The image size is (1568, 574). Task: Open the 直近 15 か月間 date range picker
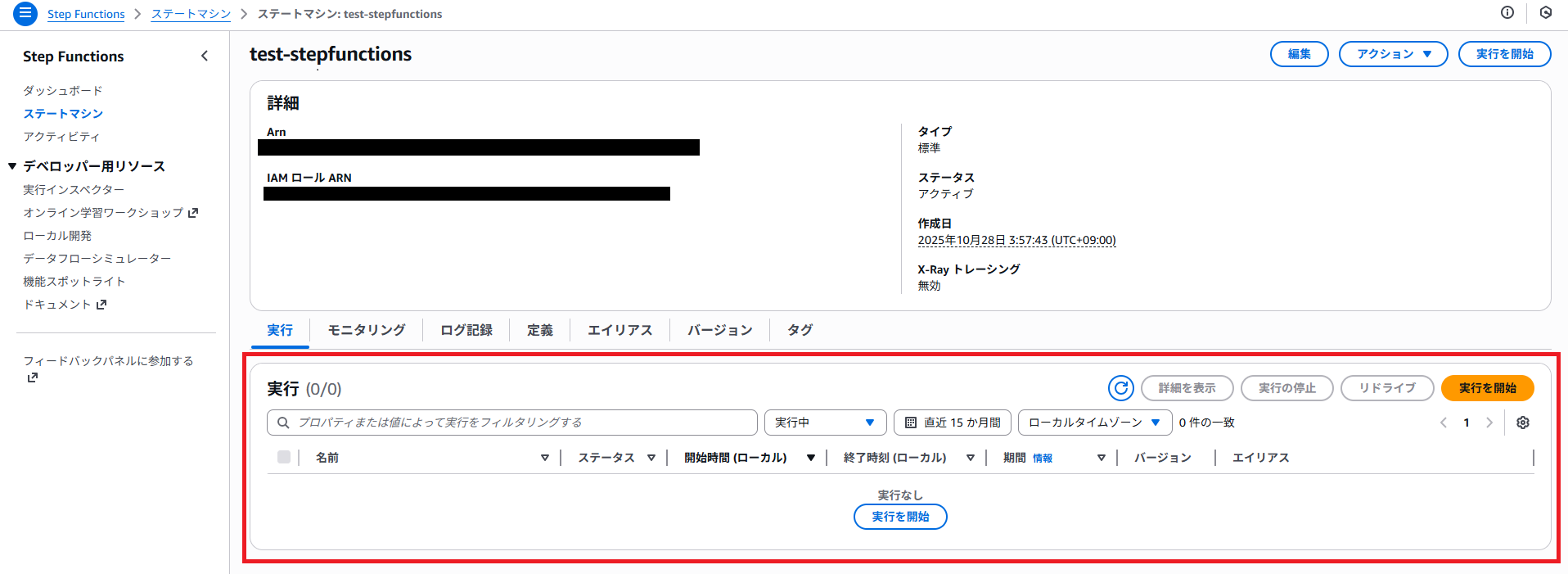953,423
